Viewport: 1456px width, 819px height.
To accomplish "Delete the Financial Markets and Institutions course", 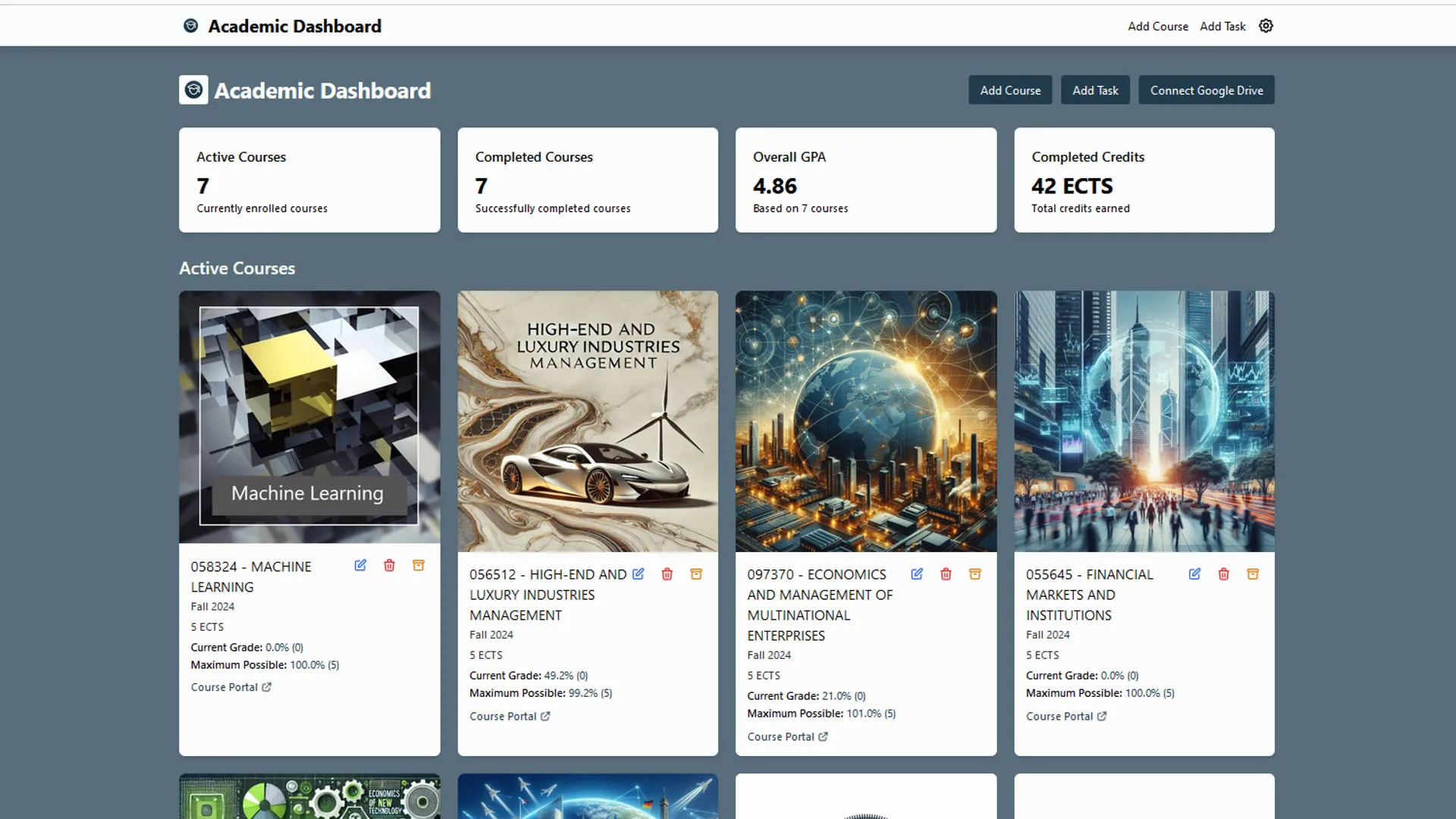I will 1224,574.
